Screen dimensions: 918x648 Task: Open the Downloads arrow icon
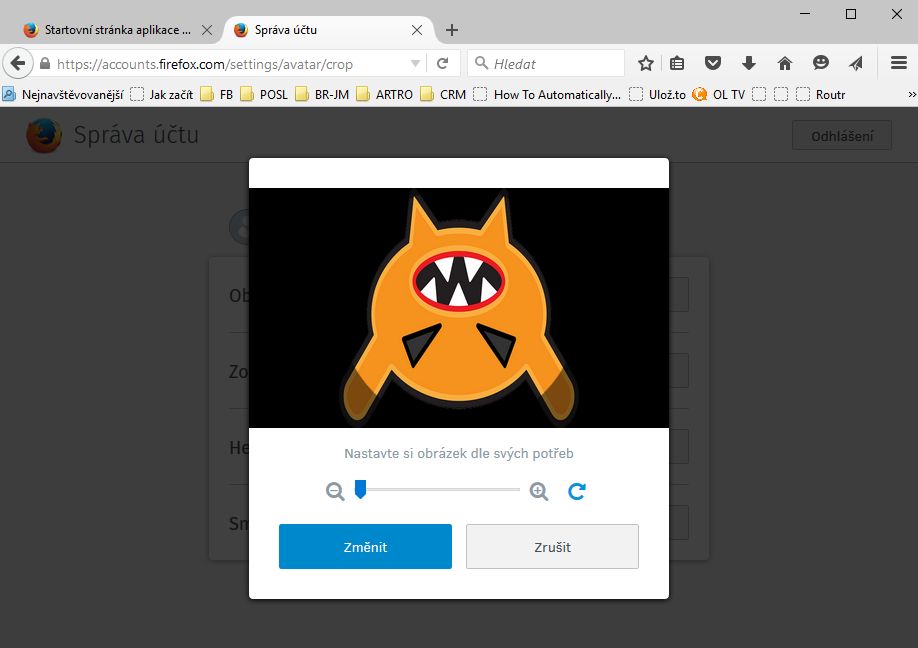(748, 64)
